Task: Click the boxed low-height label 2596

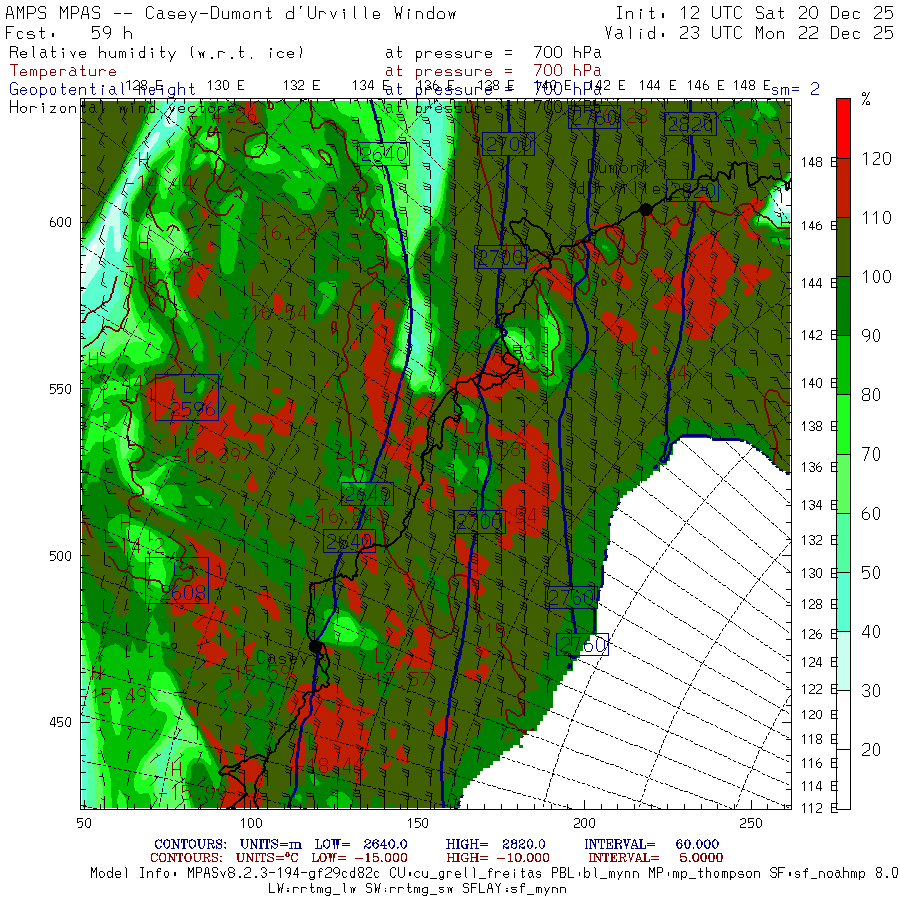Action: [x=187, y=397]
